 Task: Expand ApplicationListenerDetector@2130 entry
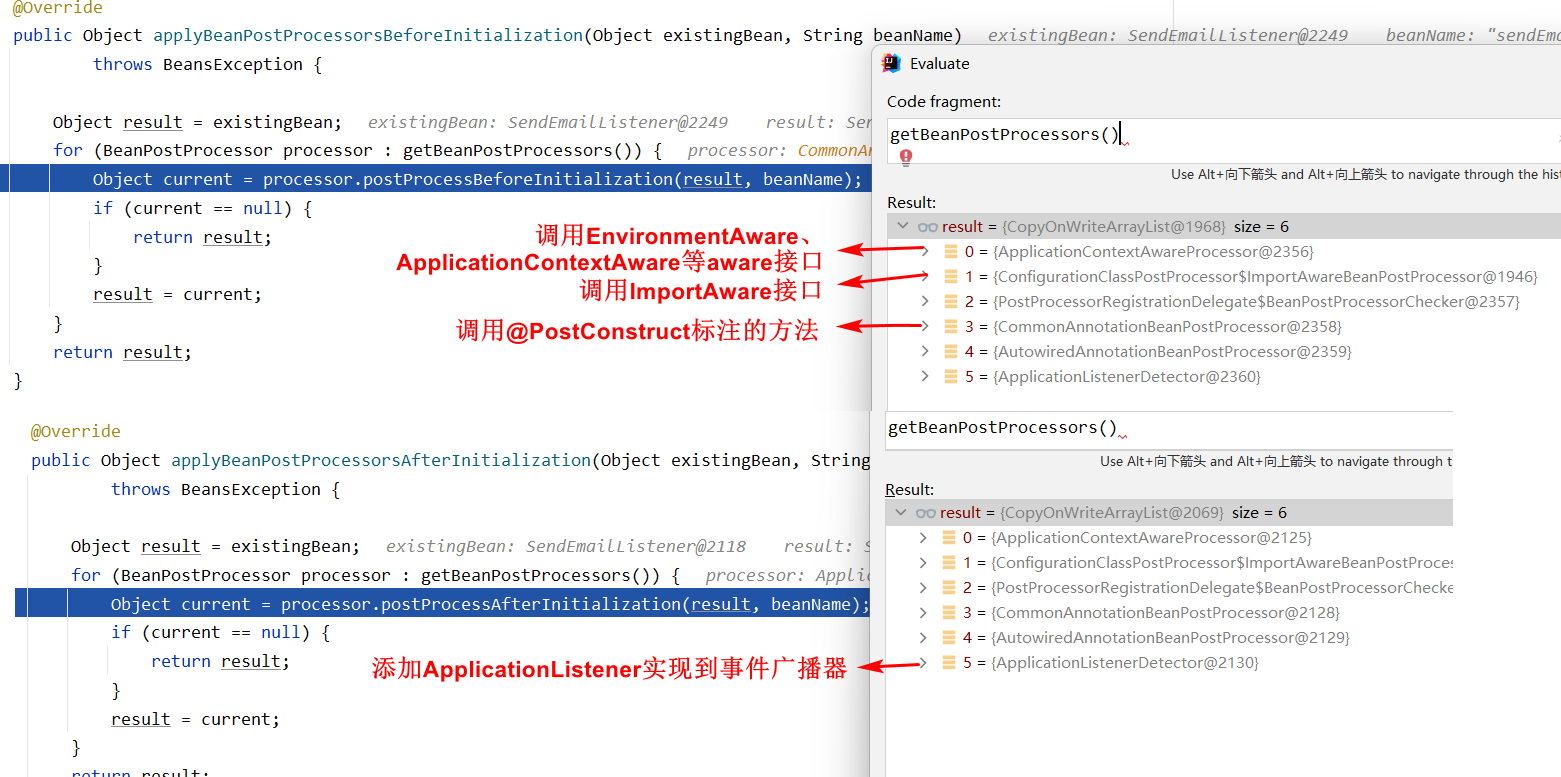click(x=923, y=663)
